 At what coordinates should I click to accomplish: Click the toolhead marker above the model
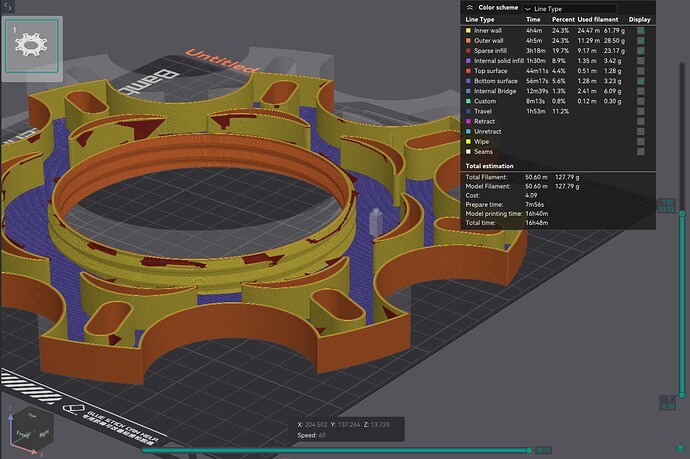tap(375, 222)
